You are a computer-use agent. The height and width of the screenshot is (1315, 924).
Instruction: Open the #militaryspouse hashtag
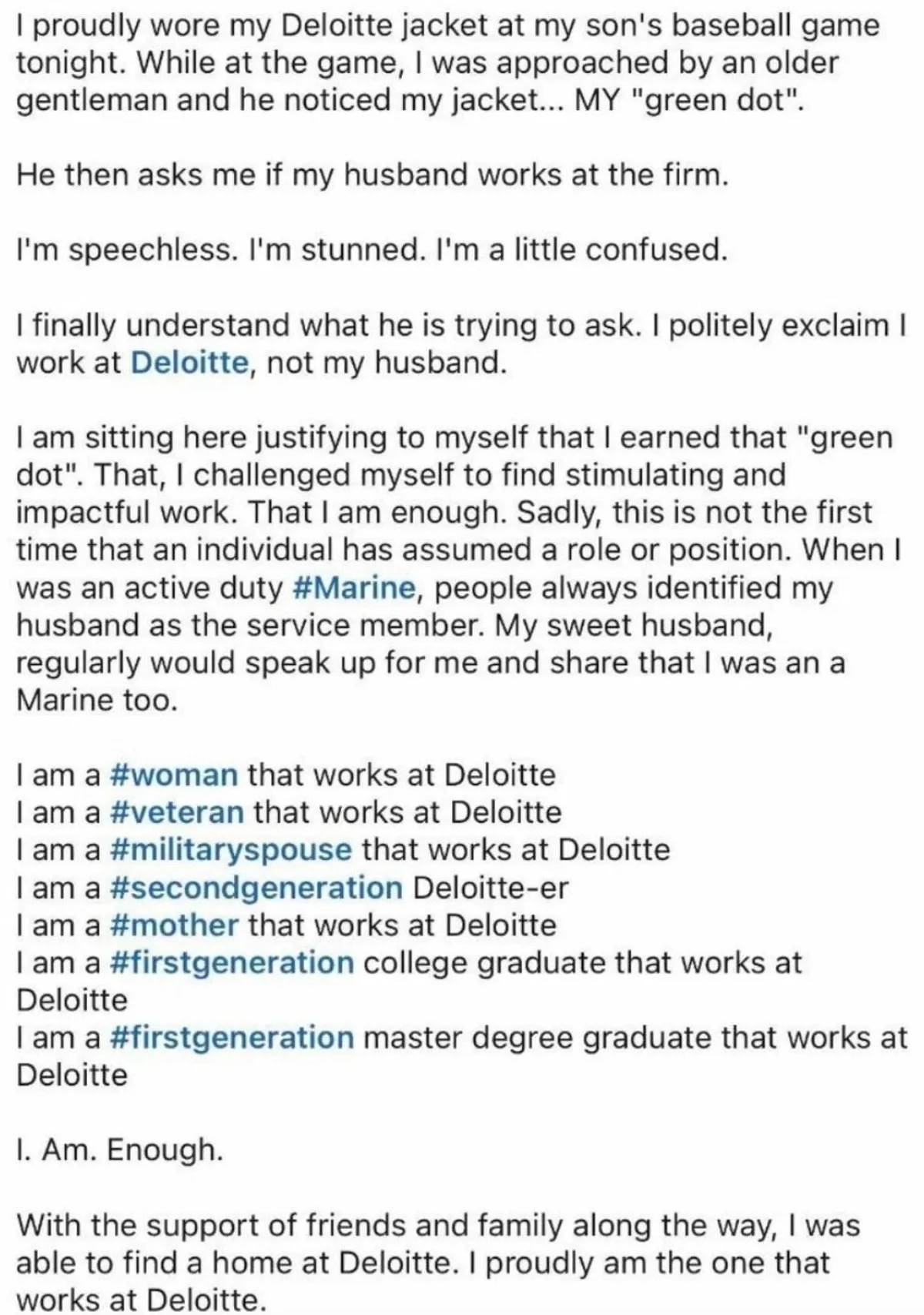231,849
